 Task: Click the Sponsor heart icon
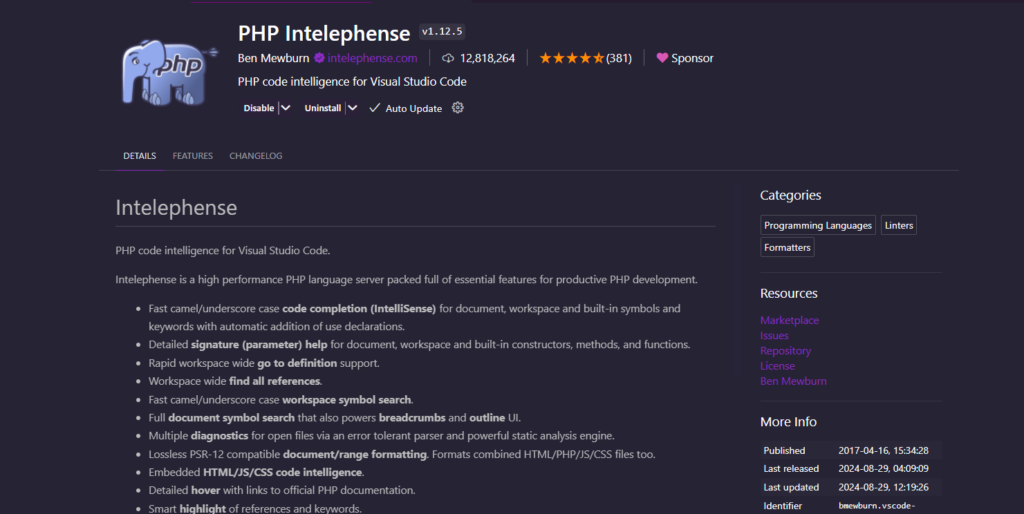point(662,58)
